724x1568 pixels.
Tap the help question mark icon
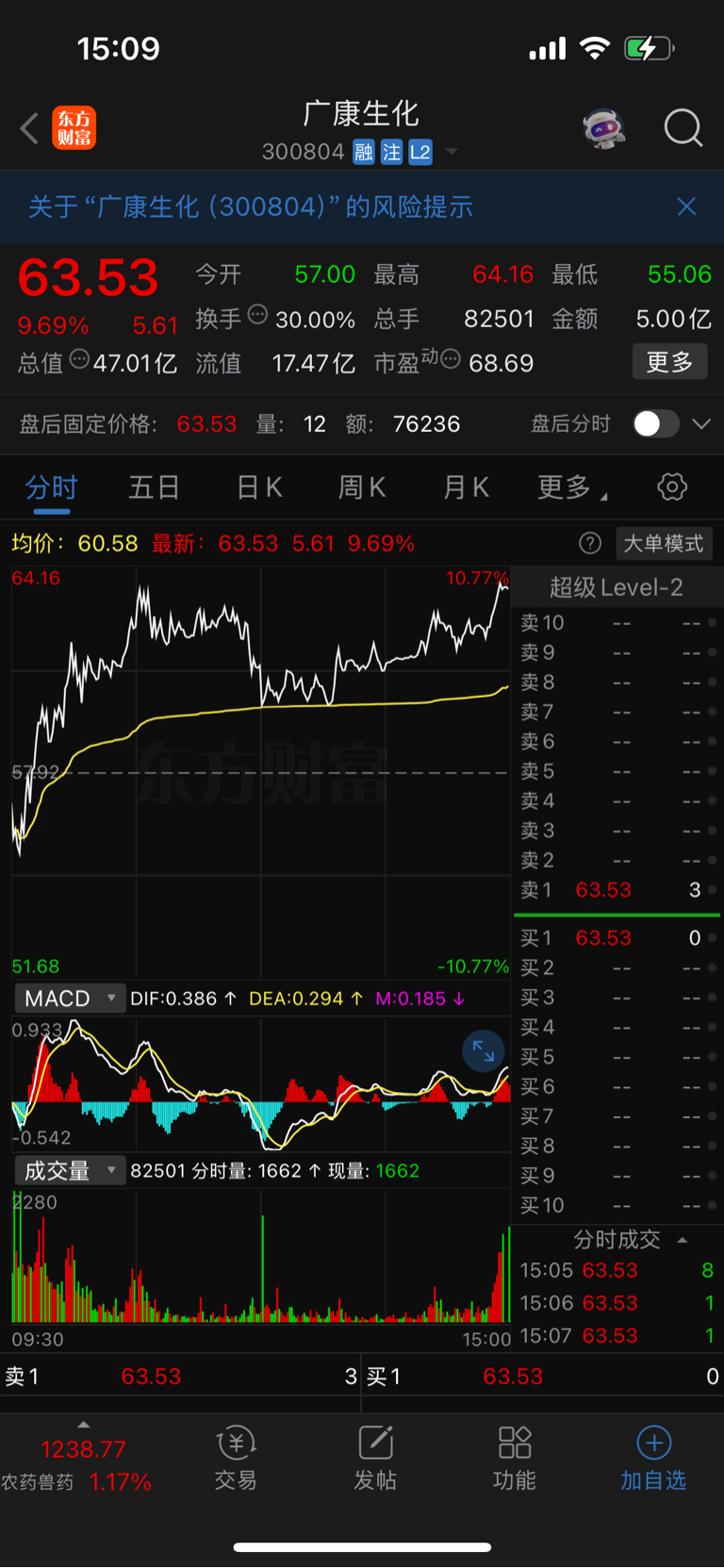click(x=590, y=543)
